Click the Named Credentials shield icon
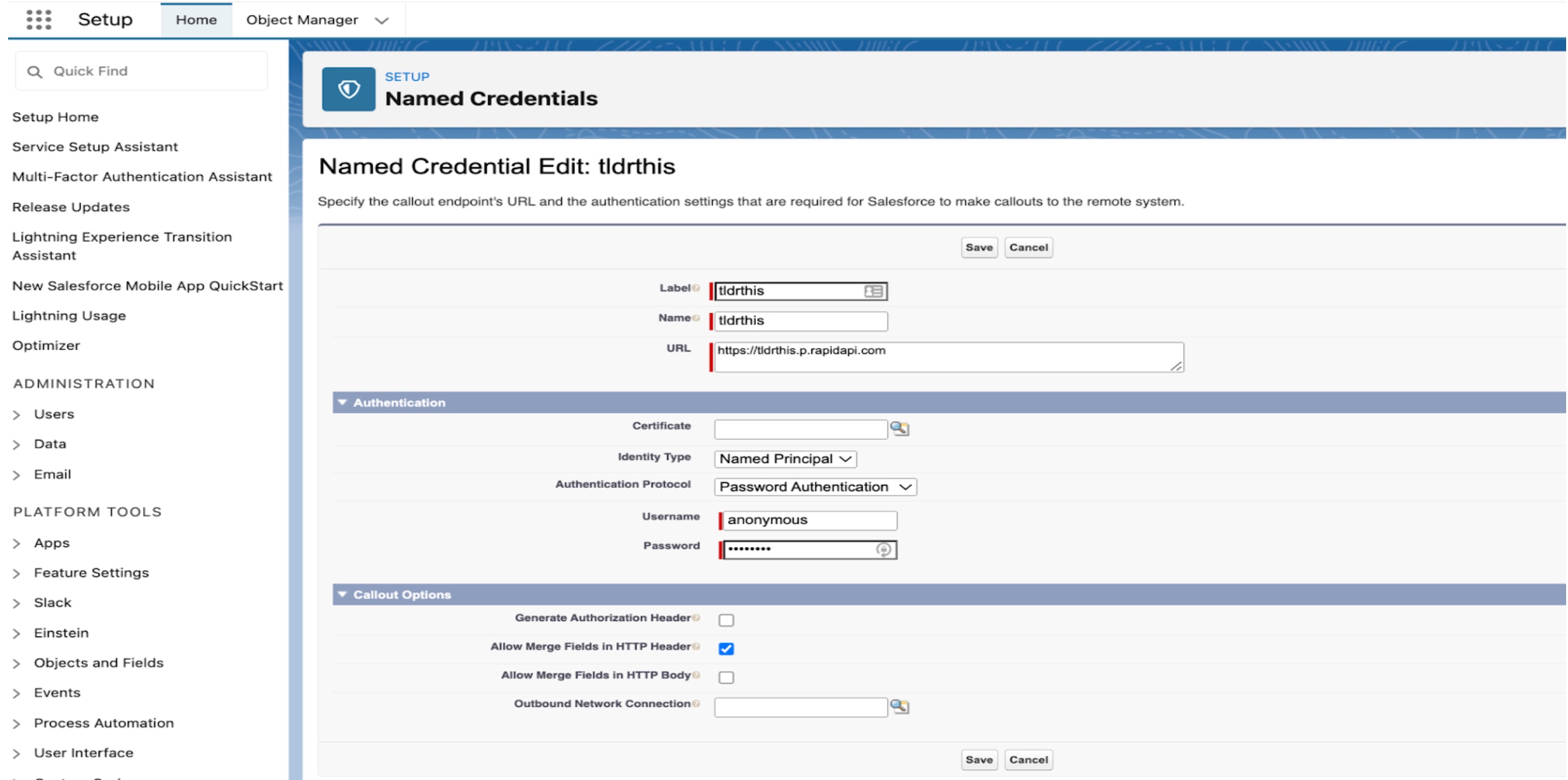The image size is (1568, 780). coord(348,87)
